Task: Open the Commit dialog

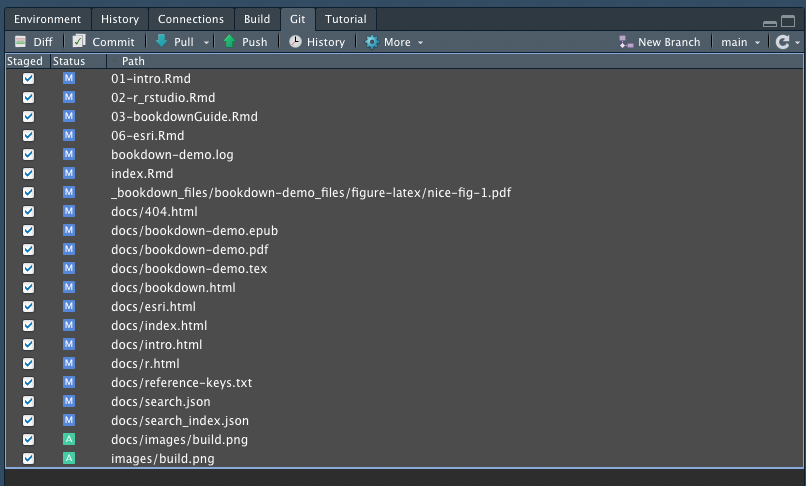Action: pos(103,42)
